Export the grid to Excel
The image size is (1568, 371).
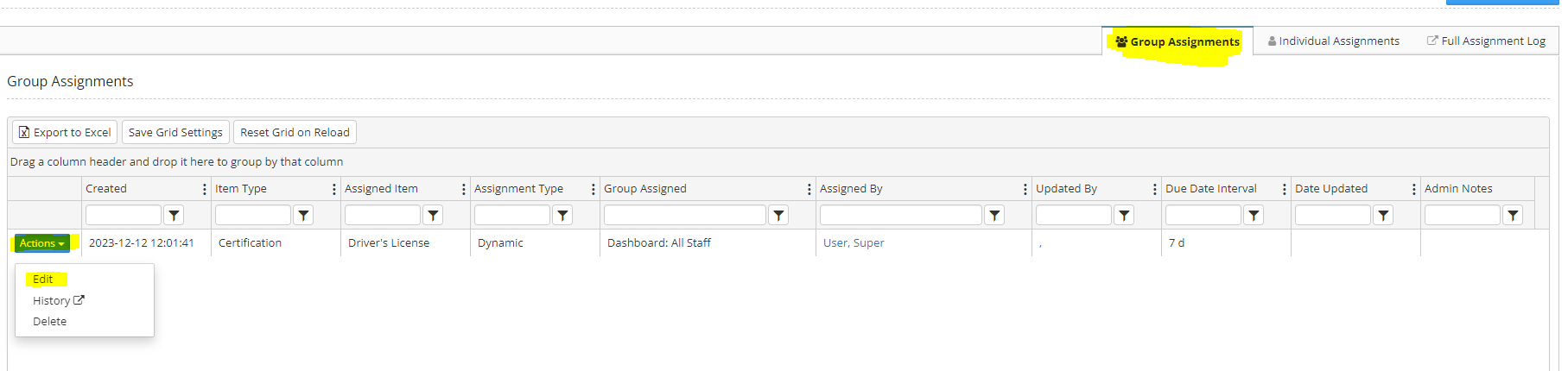click(x=65, y=132)
